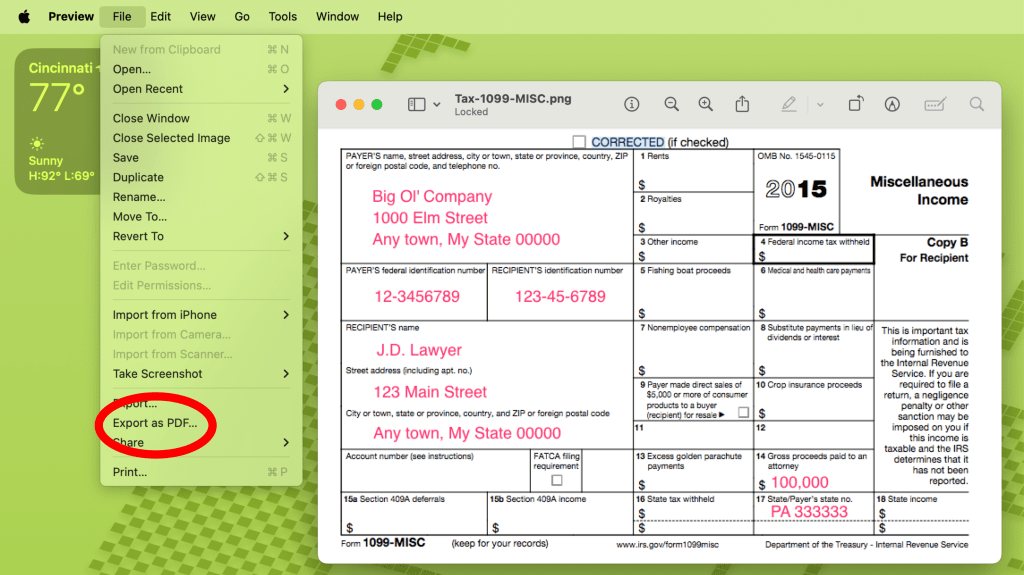Viewport: 1024px width, 575px height.
Task: Expand the highlight color options chevron
Action: [820, 104]
